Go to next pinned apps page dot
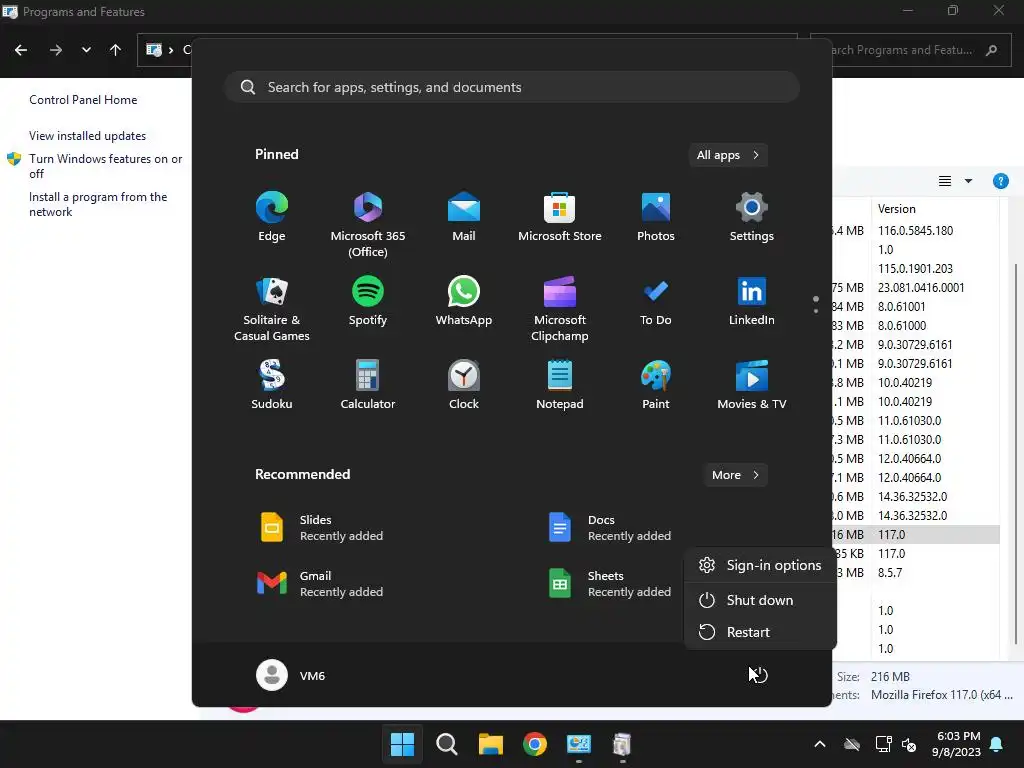The image size is (1024, 768). click(816, 311)
